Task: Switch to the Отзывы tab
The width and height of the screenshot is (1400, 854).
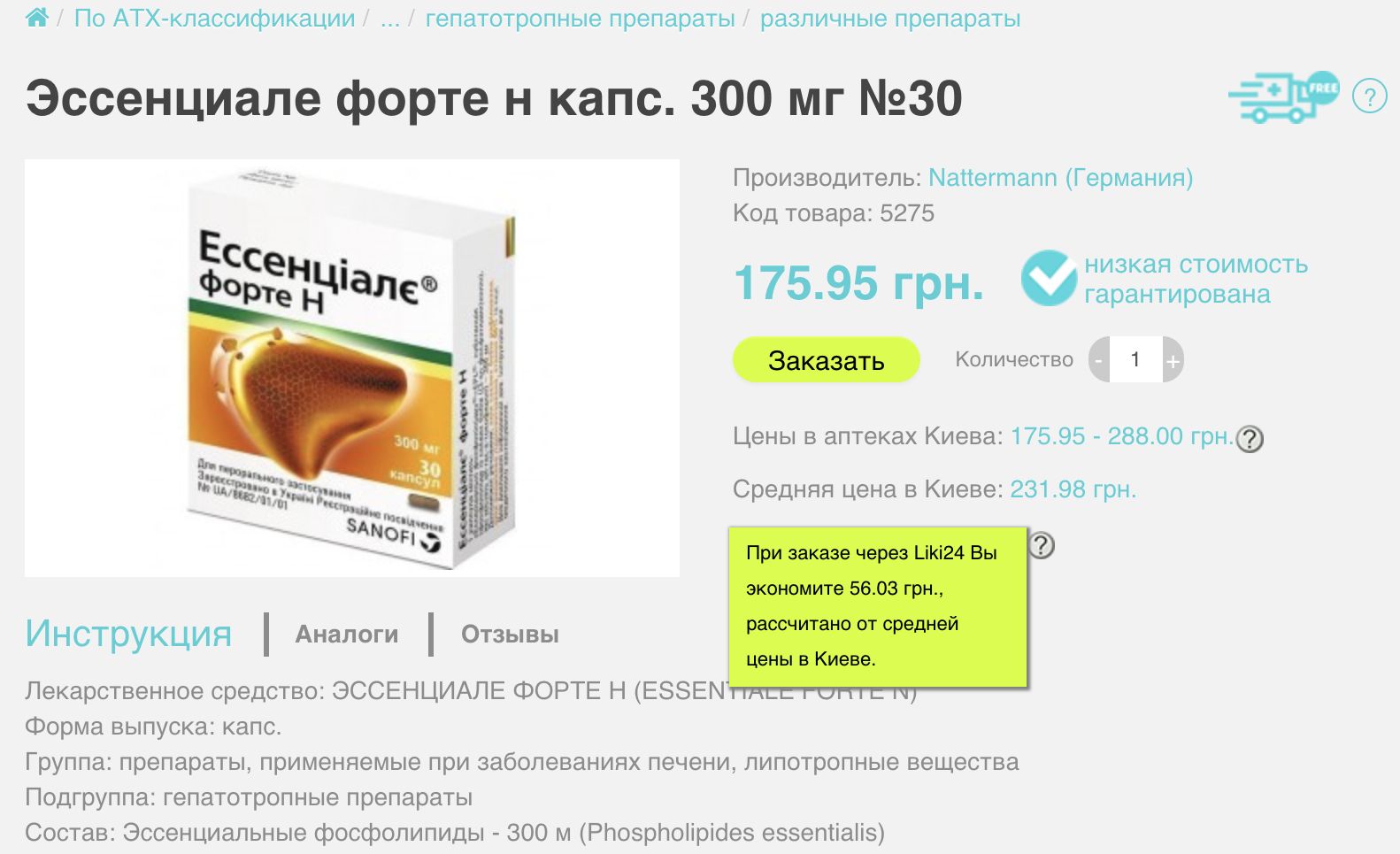Action: [x=510, y=635]
